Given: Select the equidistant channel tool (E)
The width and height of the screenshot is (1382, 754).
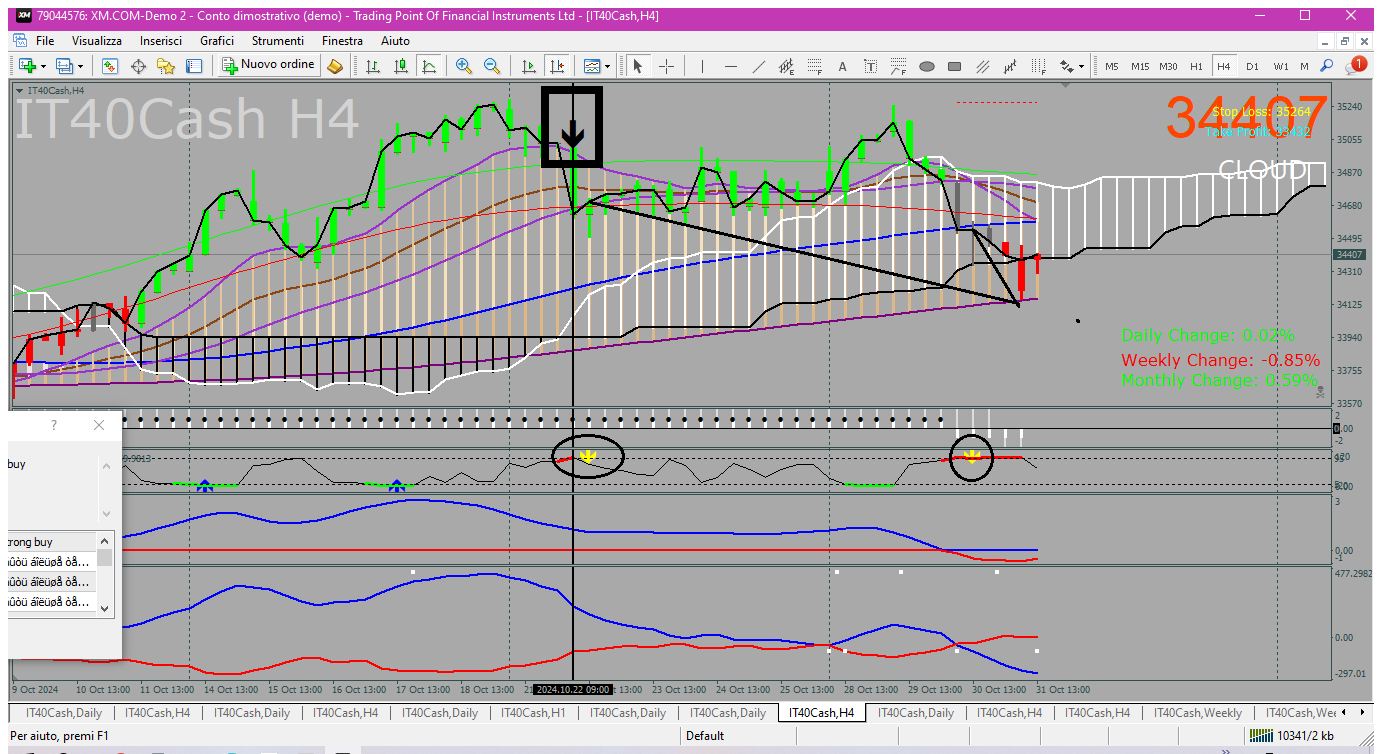Looking at the screenshot, I should click(x=787, y=66).
